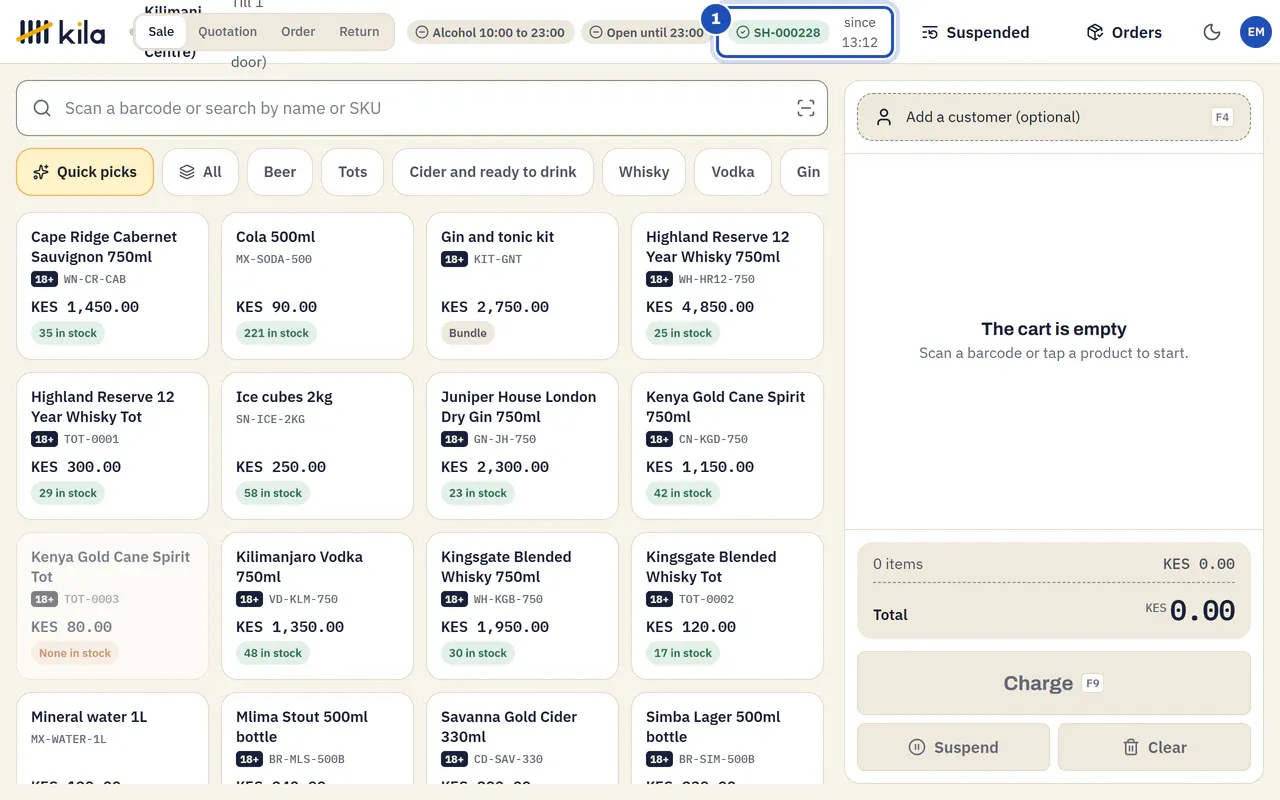Toggle dark mode with the moon icon
Screen dimensions: 1280x800
pyautogui.click(x=1212, y=32)
